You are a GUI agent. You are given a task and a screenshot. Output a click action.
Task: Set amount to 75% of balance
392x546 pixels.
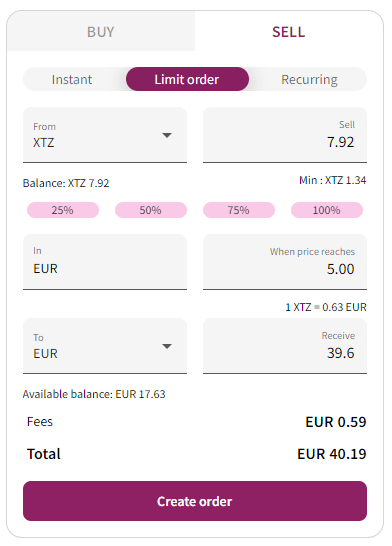pos(239,210)
